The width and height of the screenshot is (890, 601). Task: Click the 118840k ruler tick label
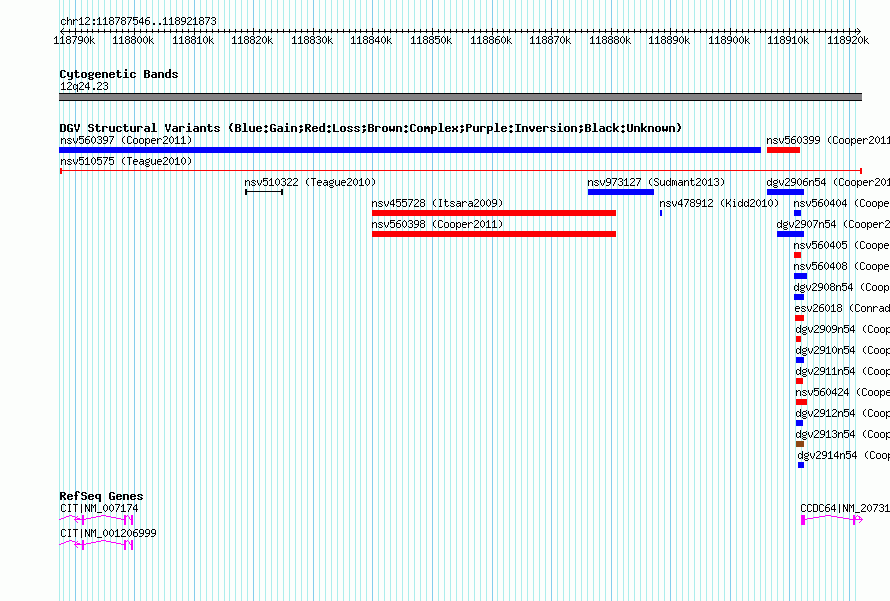pos(371,40)
